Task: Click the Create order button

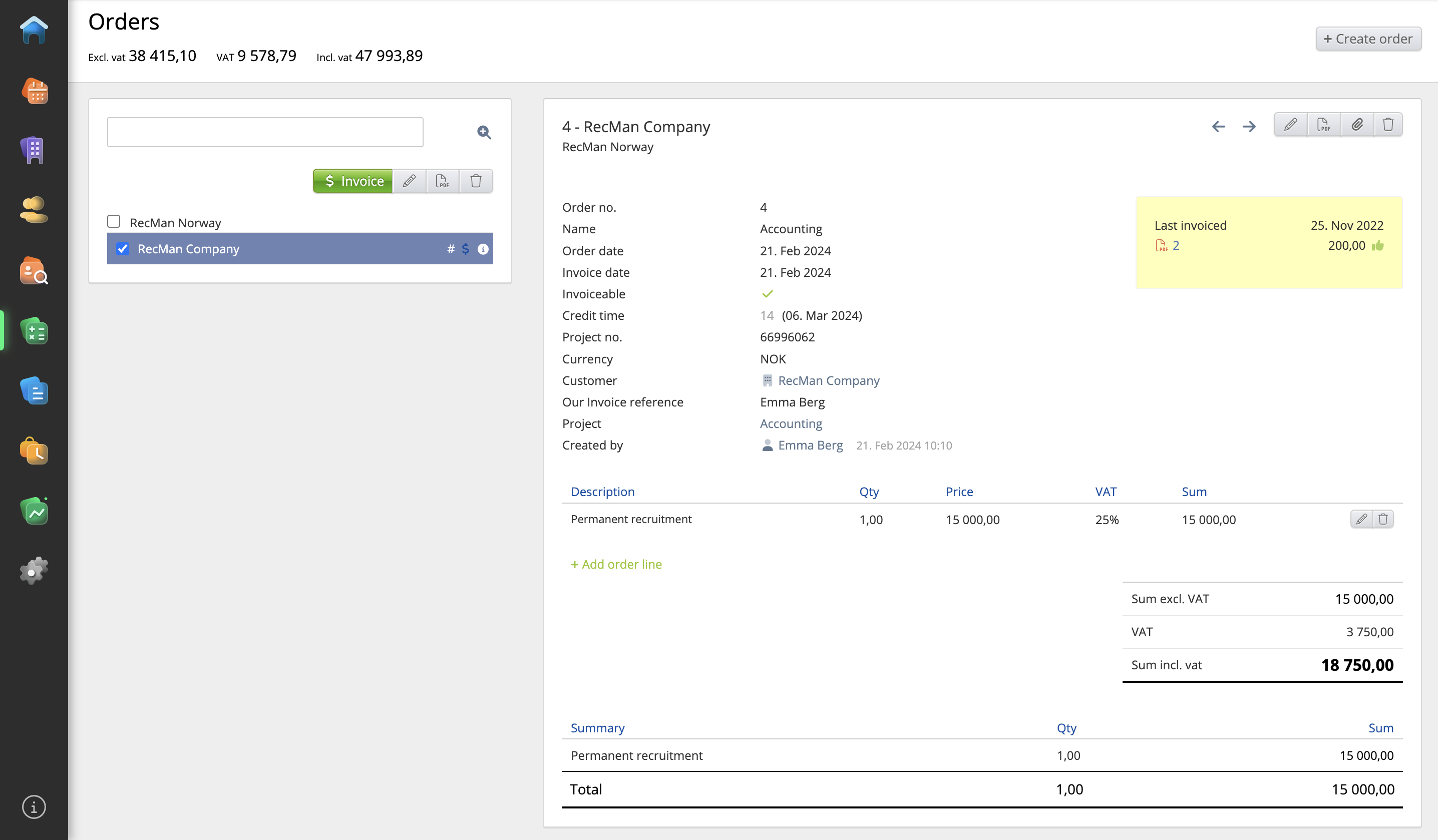Action: (1368, 39)
